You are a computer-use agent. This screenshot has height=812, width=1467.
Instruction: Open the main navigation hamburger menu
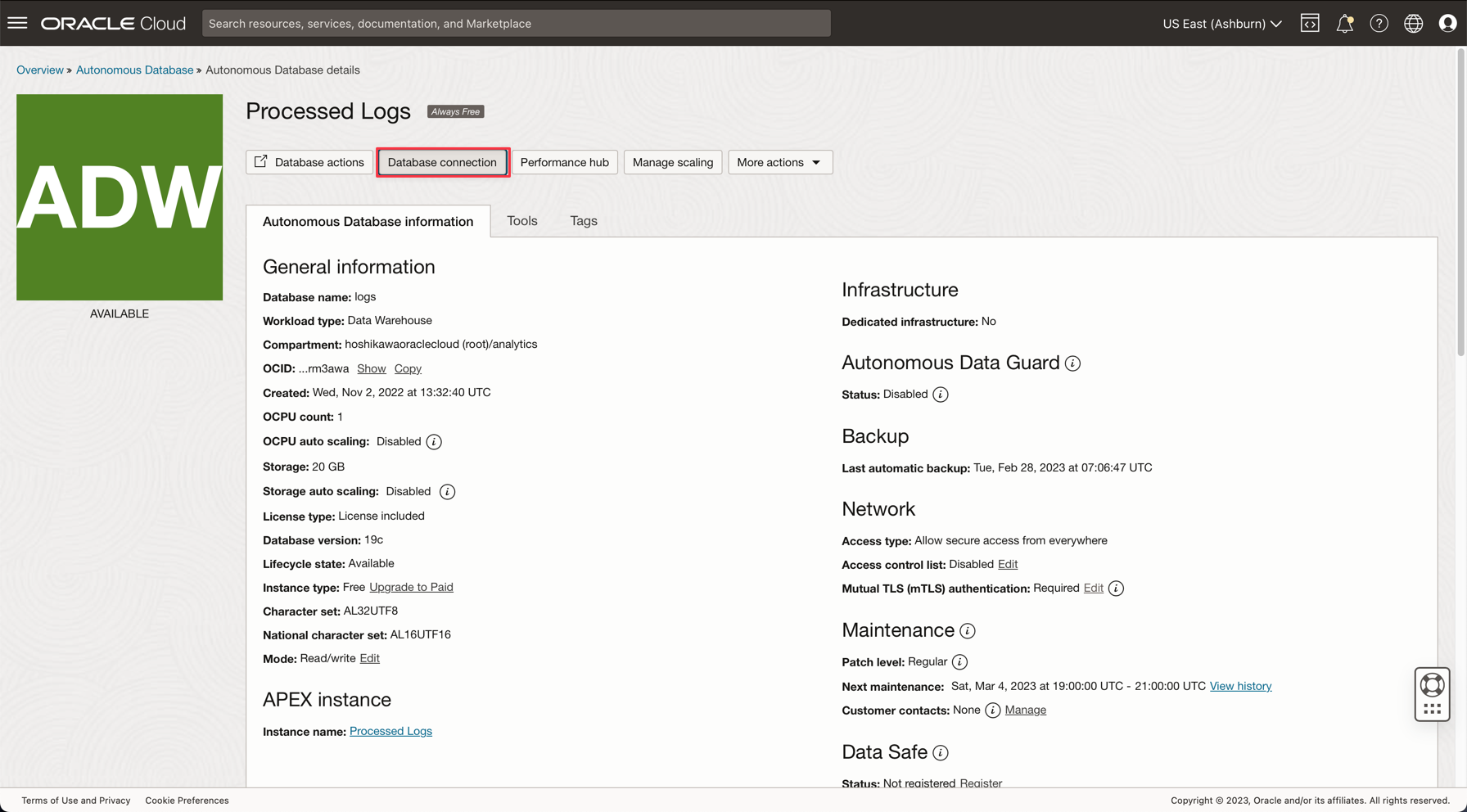(x=17, y=22)
